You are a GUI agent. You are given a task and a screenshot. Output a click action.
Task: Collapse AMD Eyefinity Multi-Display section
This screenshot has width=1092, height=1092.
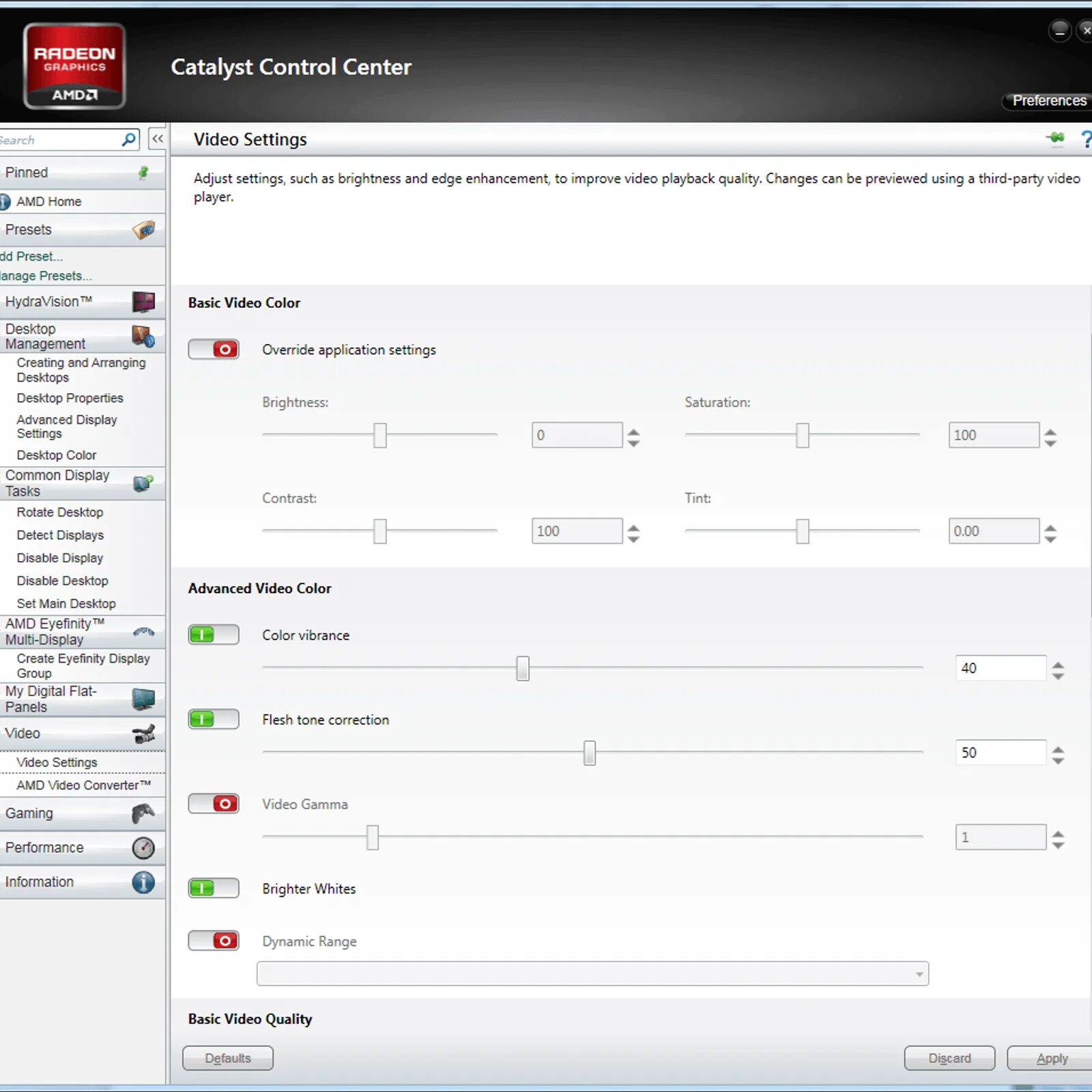tap(82, 631)
